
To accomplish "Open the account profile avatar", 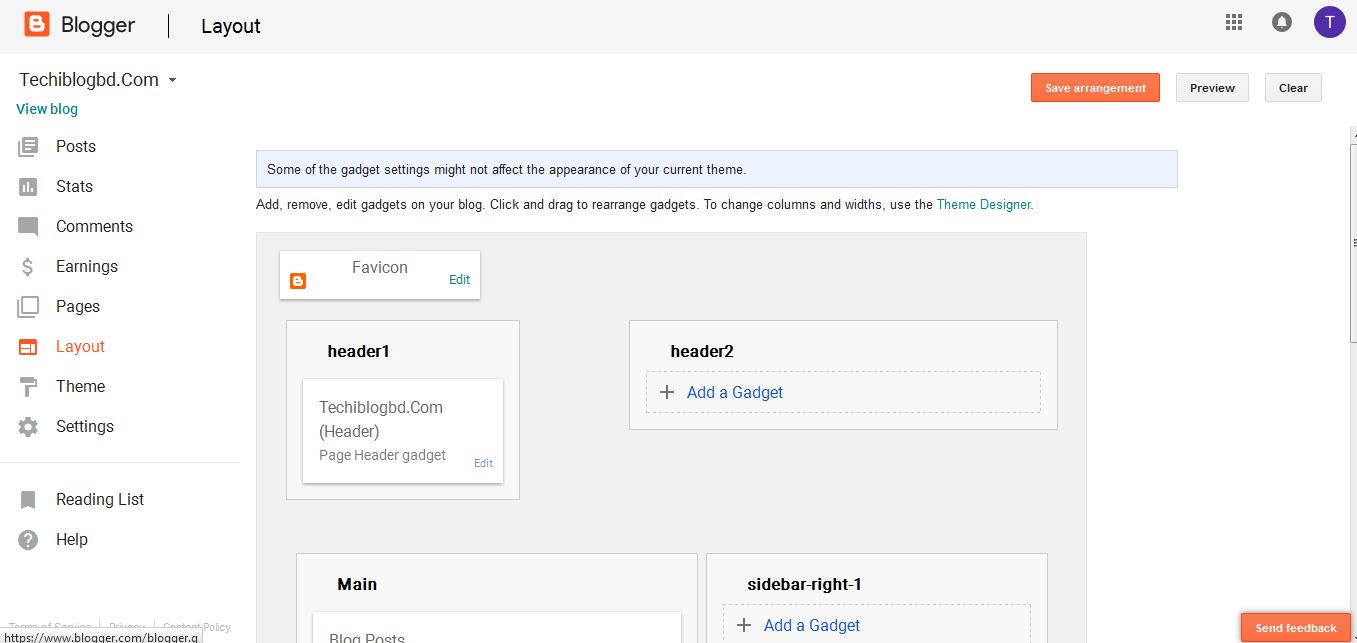I will pyautogui.click(x=1329, y=22).
